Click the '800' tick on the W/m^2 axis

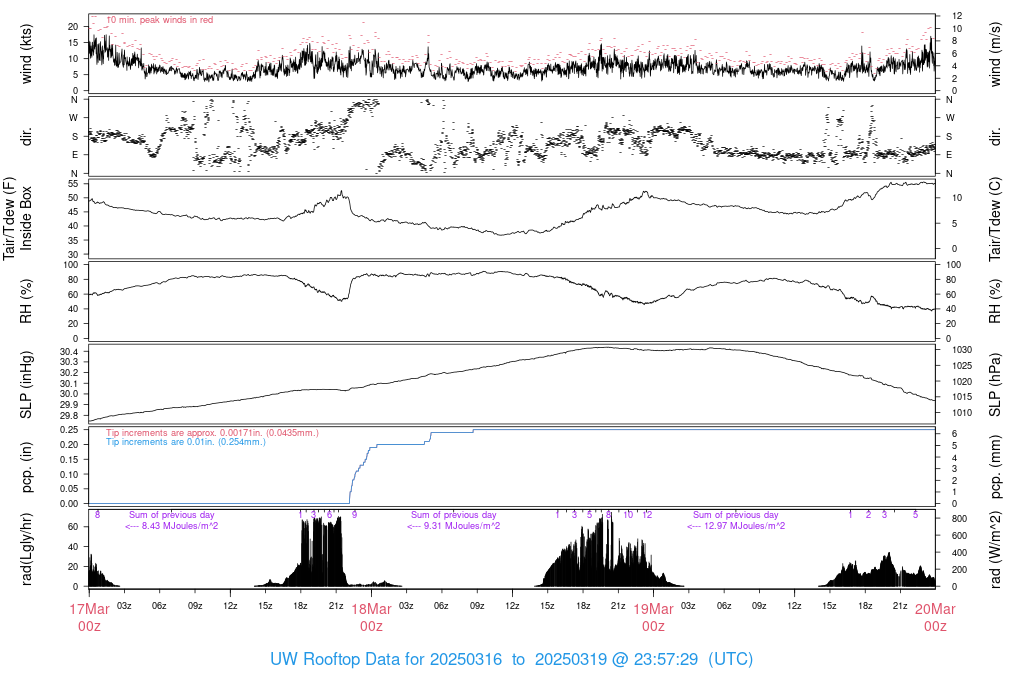(x=959, y=518)
